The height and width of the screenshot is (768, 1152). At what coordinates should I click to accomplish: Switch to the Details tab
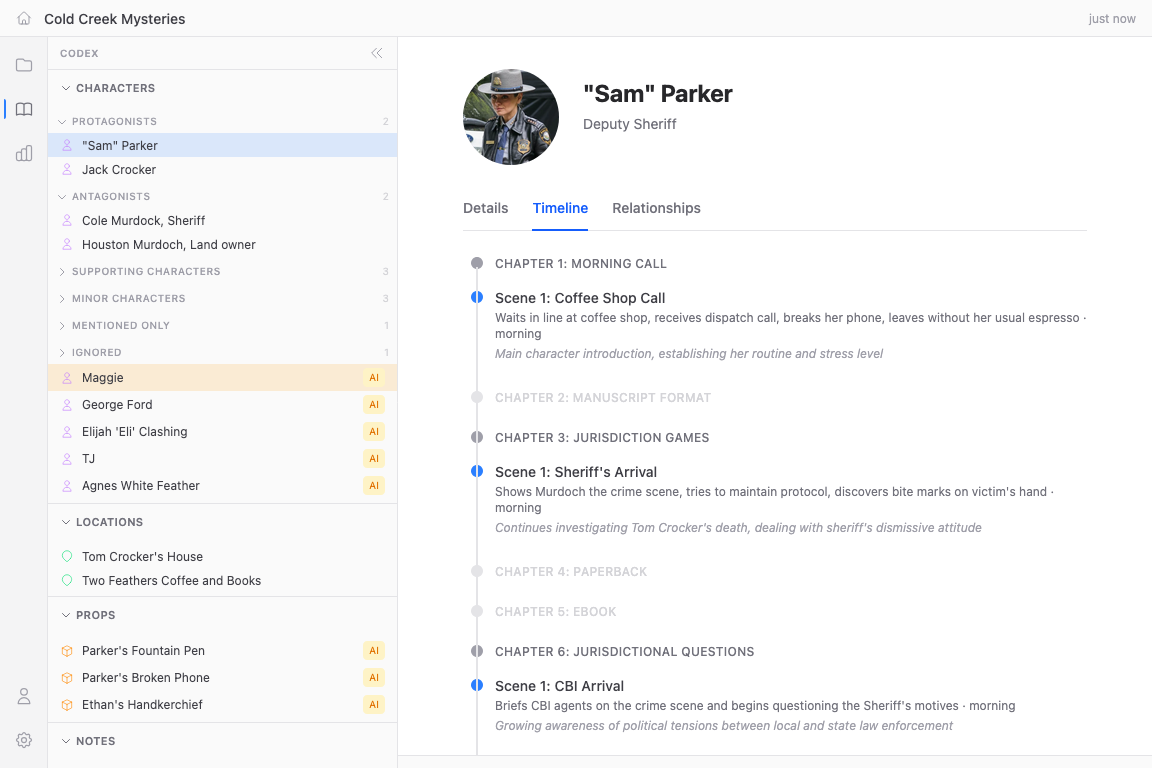click(485, 208)
